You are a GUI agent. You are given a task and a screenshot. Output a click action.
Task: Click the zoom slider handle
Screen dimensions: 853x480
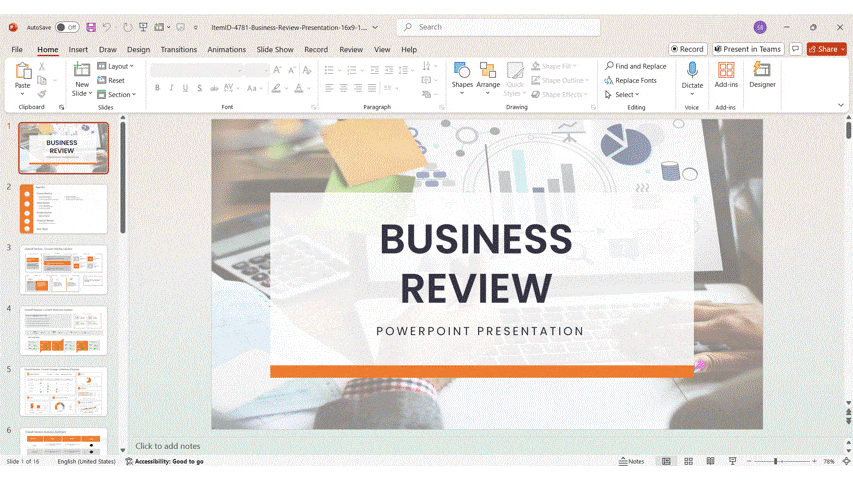tap(776, 461)
